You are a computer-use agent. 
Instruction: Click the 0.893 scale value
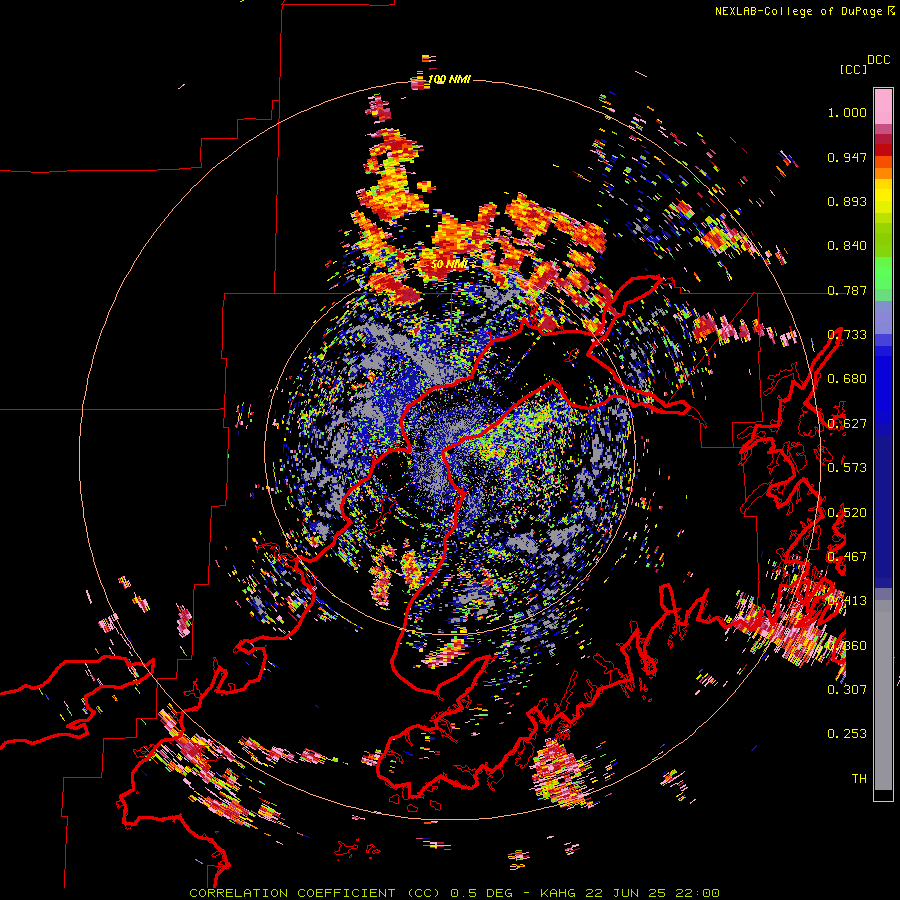(847, 201)
